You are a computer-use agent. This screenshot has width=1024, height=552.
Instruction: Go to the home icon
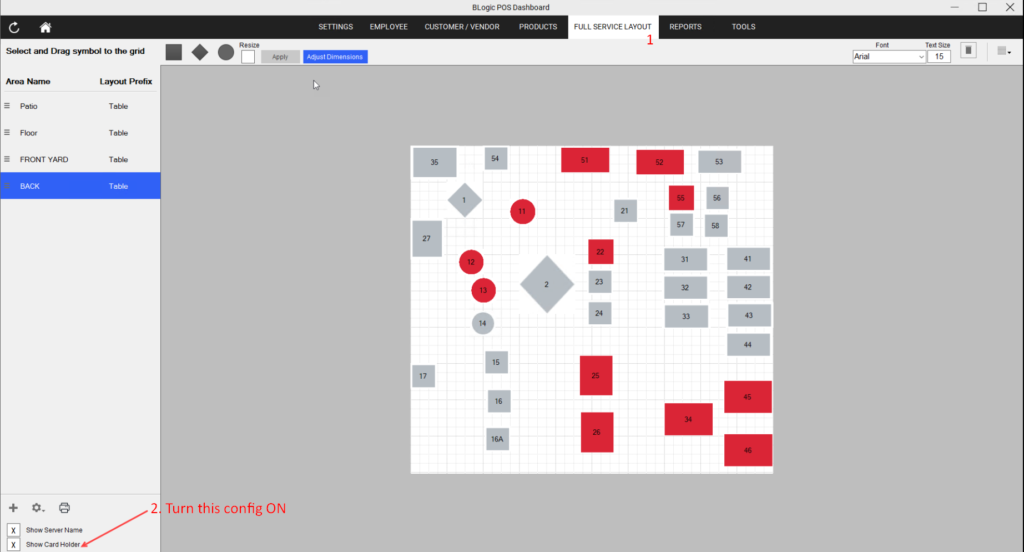point(45,27)
